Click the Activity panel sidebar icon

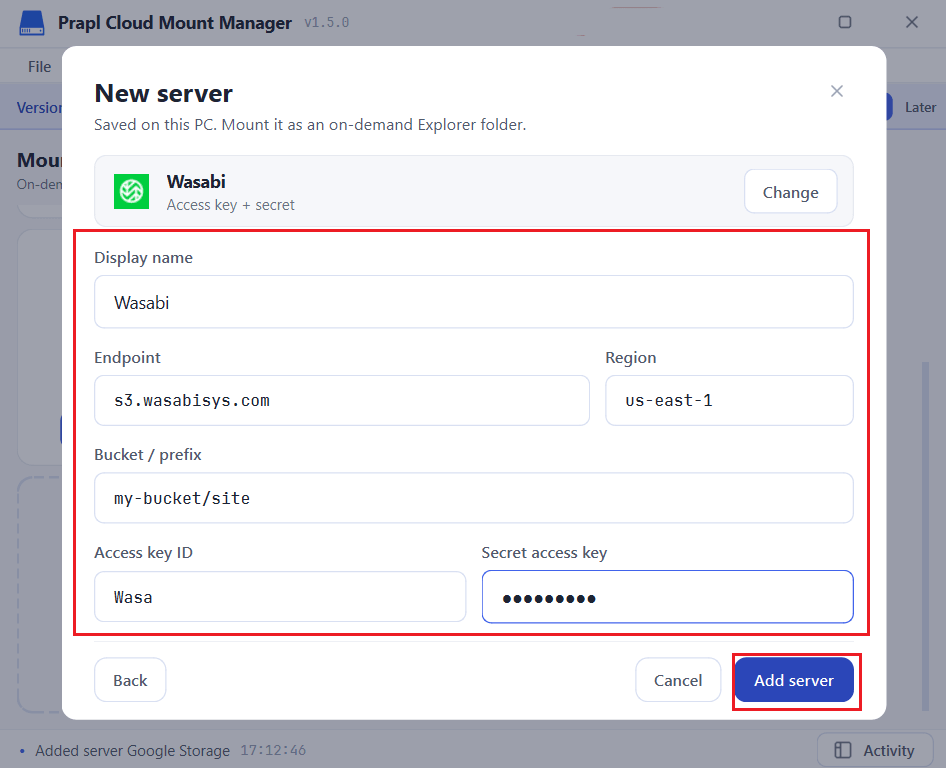[x=842, y=750]
